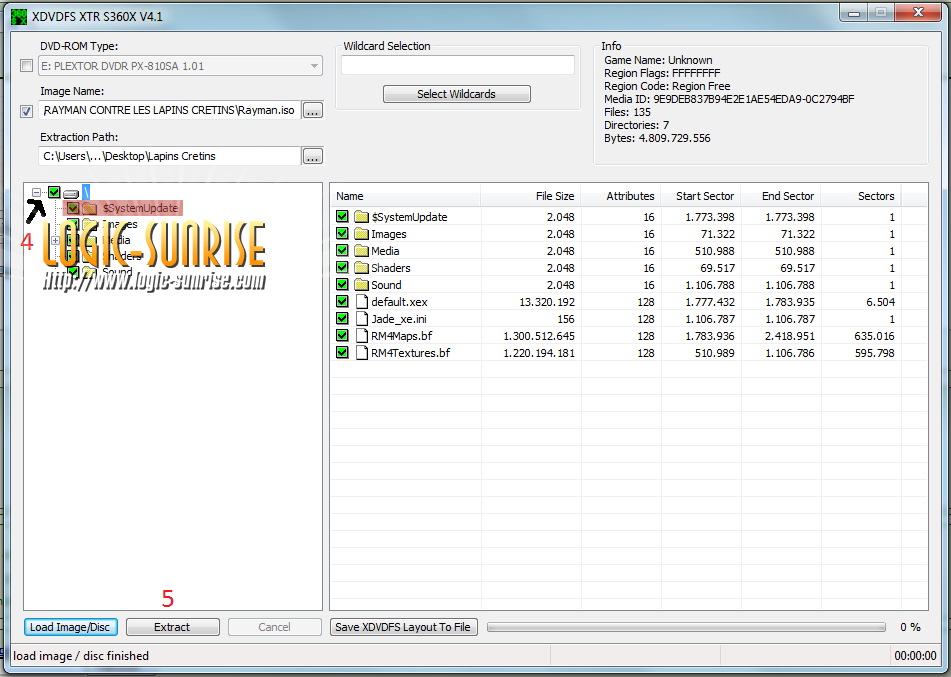Sort list by Name column header
Viewport: 951px width, 677px height.
coord(406,196)
